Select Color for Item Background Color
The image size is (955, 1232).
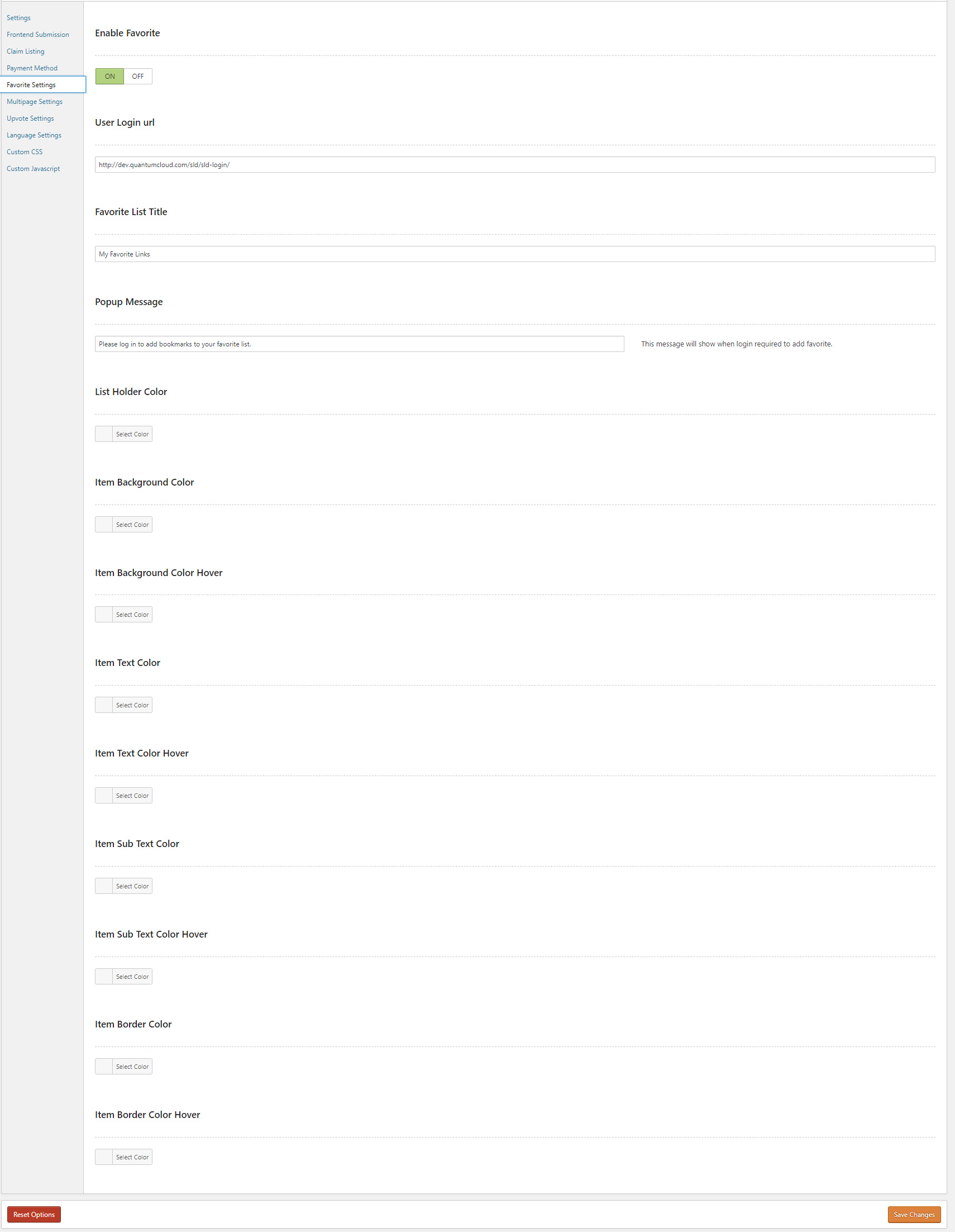(x=123, y=525)
